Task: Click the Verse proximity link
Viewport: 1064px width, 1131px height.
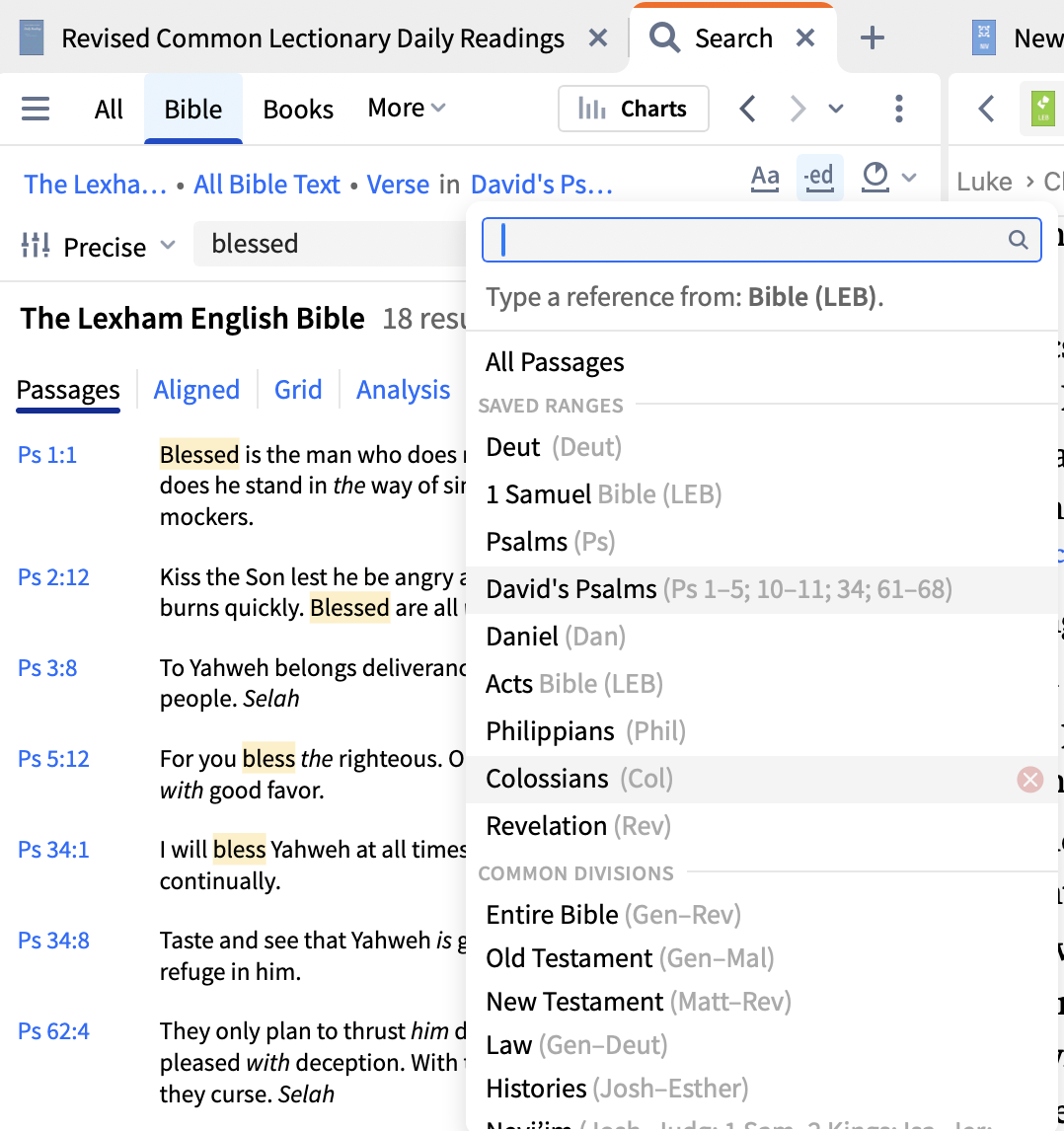Action: pos(398,185)
